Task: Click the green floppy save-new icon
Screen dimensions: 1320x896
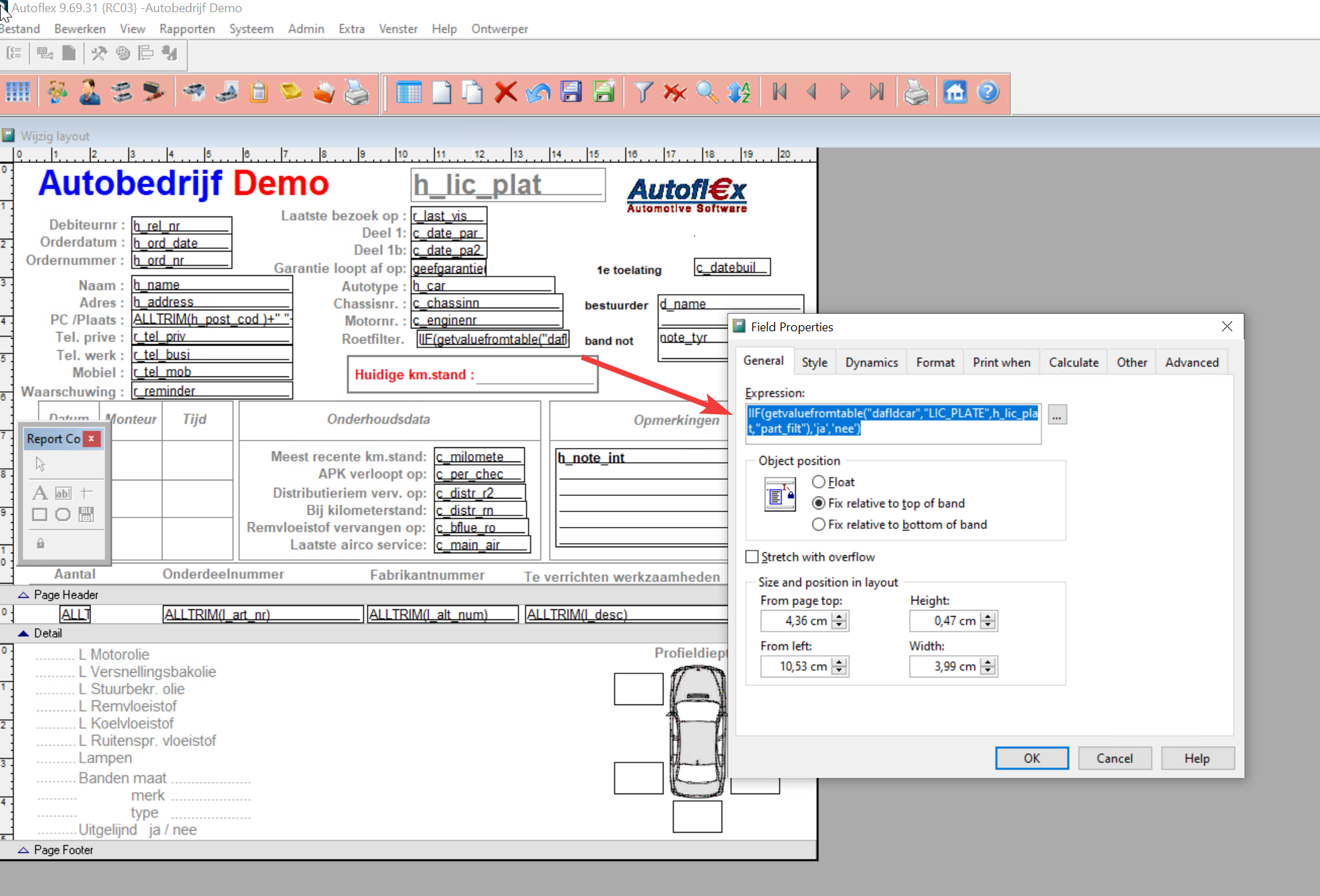Action: point(603,92)
